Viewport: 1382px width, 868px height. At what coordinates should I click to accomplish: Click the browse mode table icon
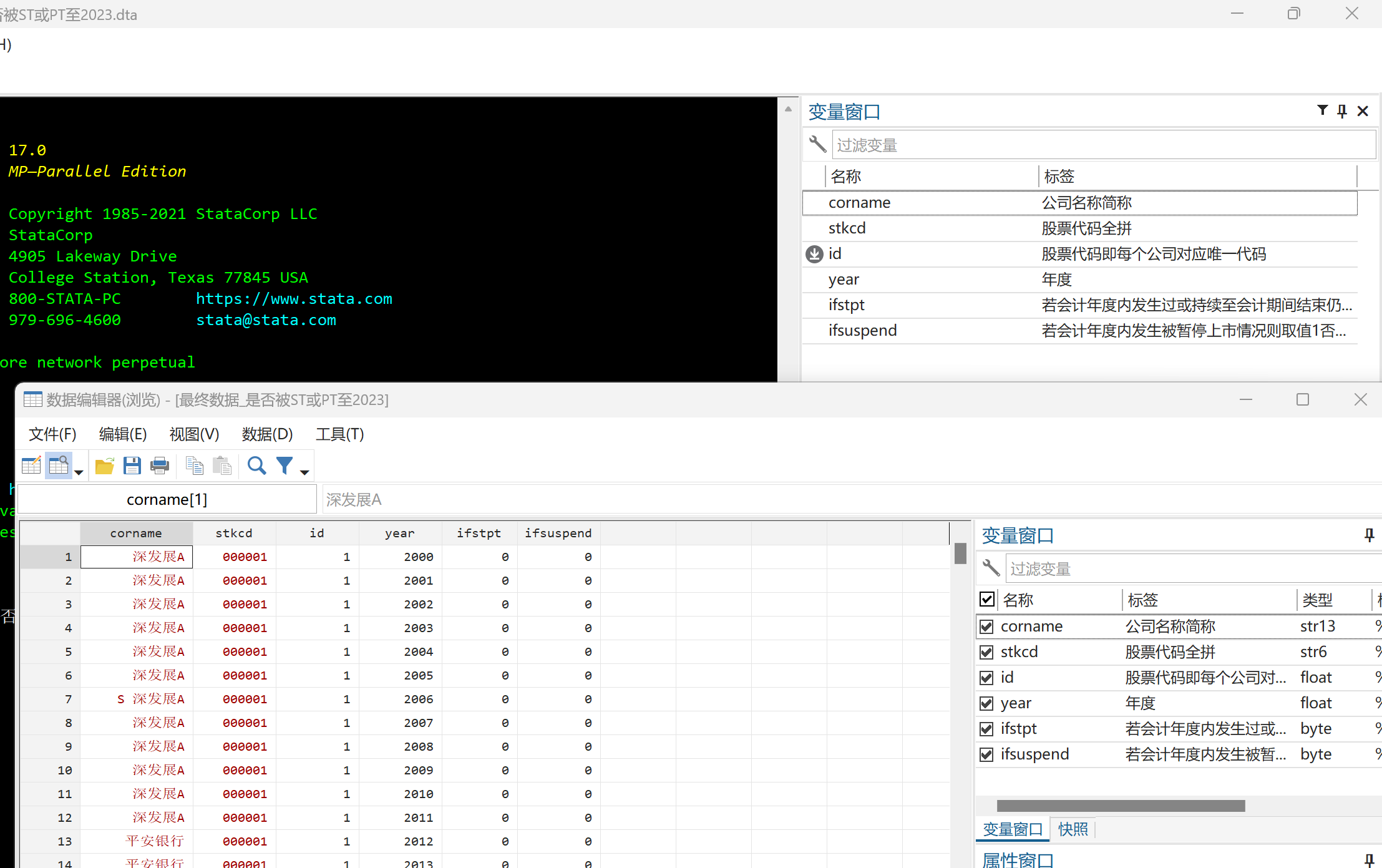point(59,466)
